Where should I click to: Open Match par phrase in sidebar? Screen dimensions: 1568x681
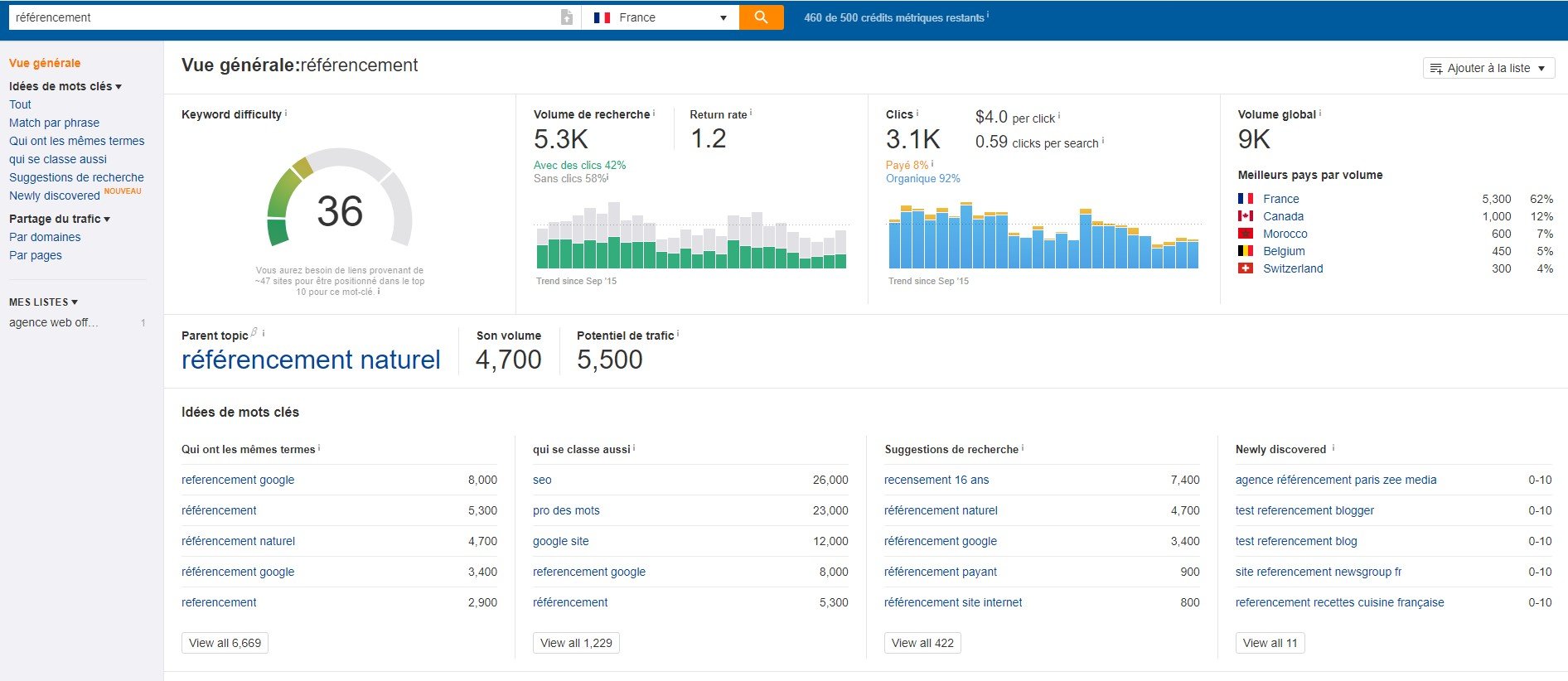pos(54,123)
